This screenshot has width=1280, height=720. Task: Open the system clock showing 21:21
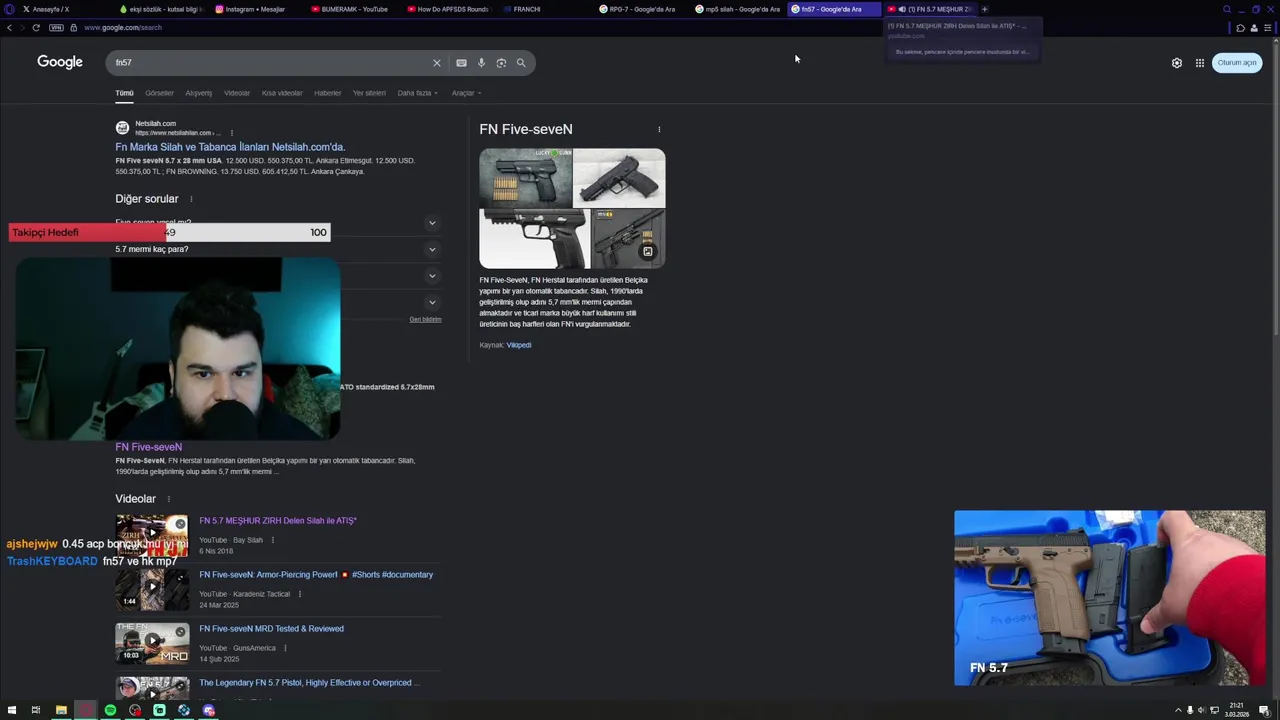[1238, 710]
